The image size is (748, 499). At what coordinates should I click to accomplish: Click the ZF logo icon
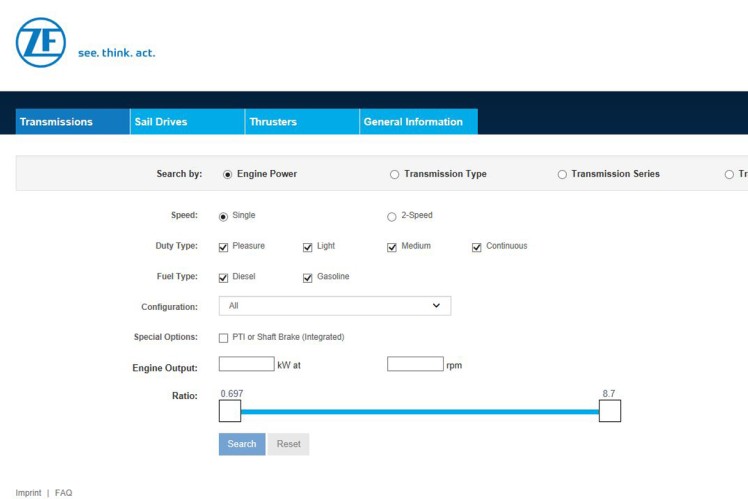pyautogui.click(x=41, y=42)
